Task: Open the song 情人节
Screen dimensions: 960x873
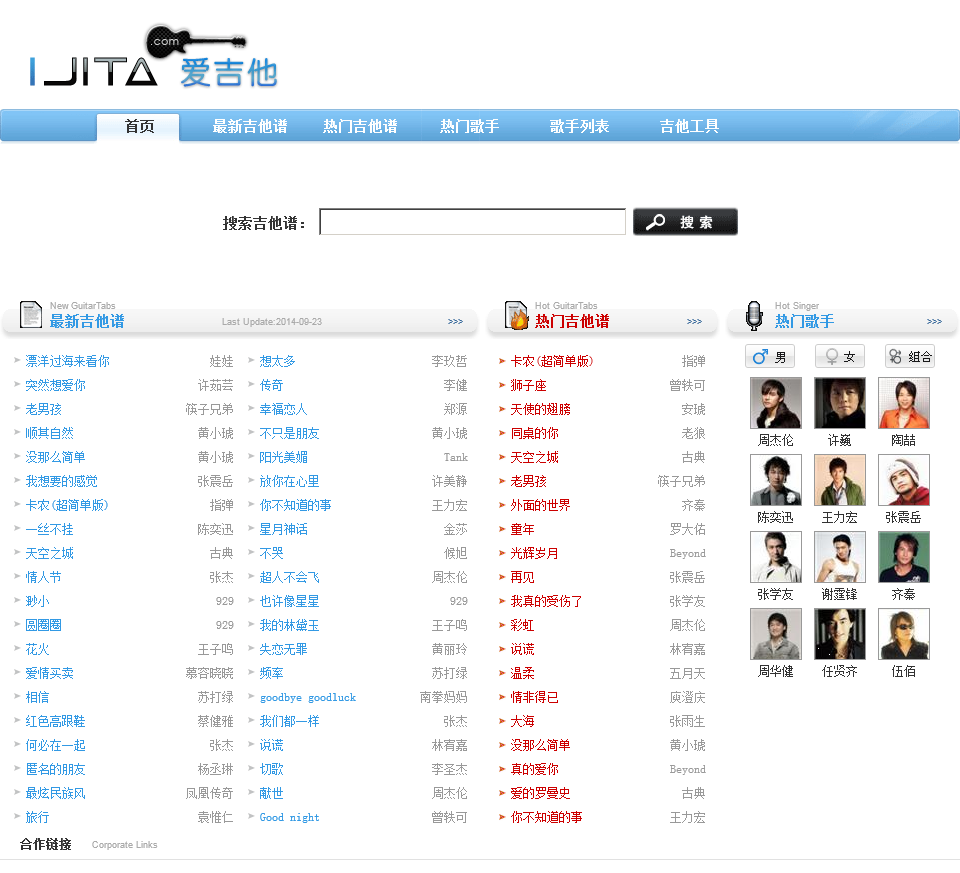Action: (x=43, y=577)
